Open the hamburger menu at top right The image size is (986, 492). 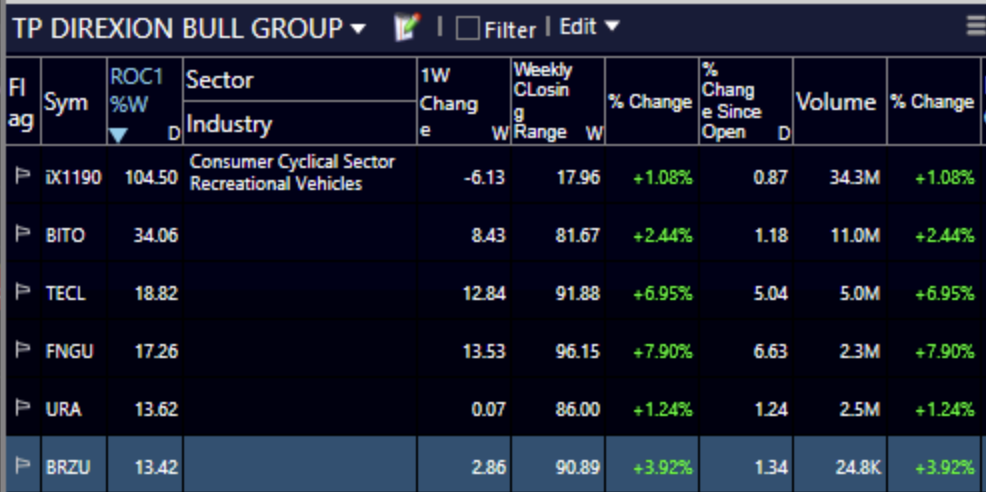[x=975, y=27]
